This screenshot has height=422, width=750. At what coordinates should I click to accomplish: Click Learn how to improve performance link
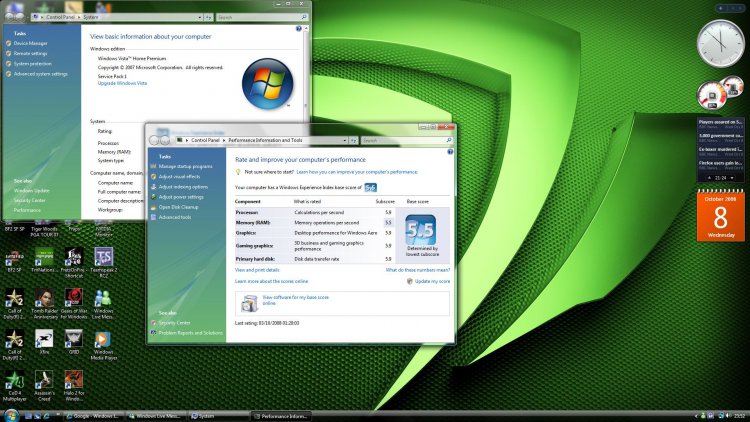pos(357,172)
